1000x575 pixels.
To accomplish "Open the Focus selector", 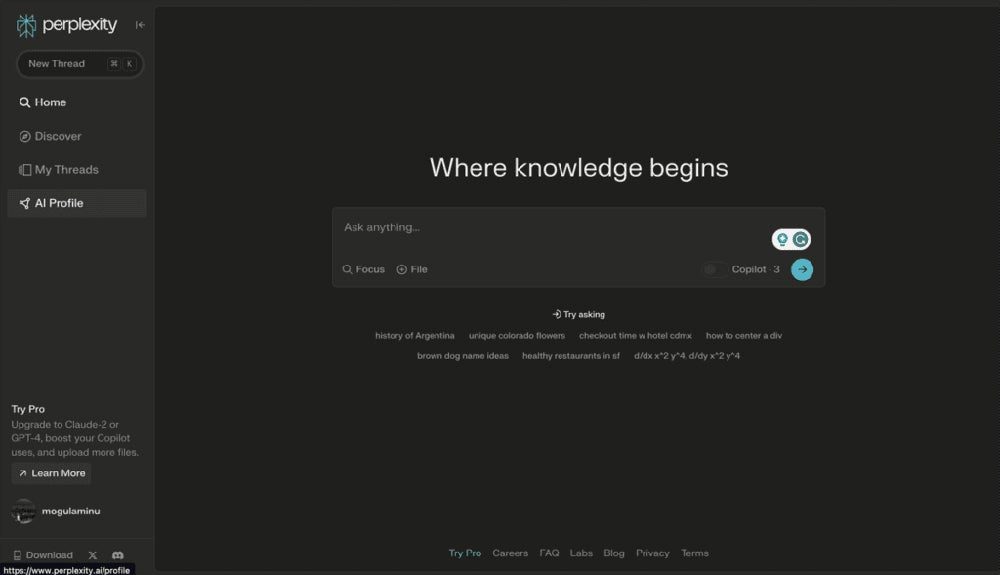I will pos(364,269).
